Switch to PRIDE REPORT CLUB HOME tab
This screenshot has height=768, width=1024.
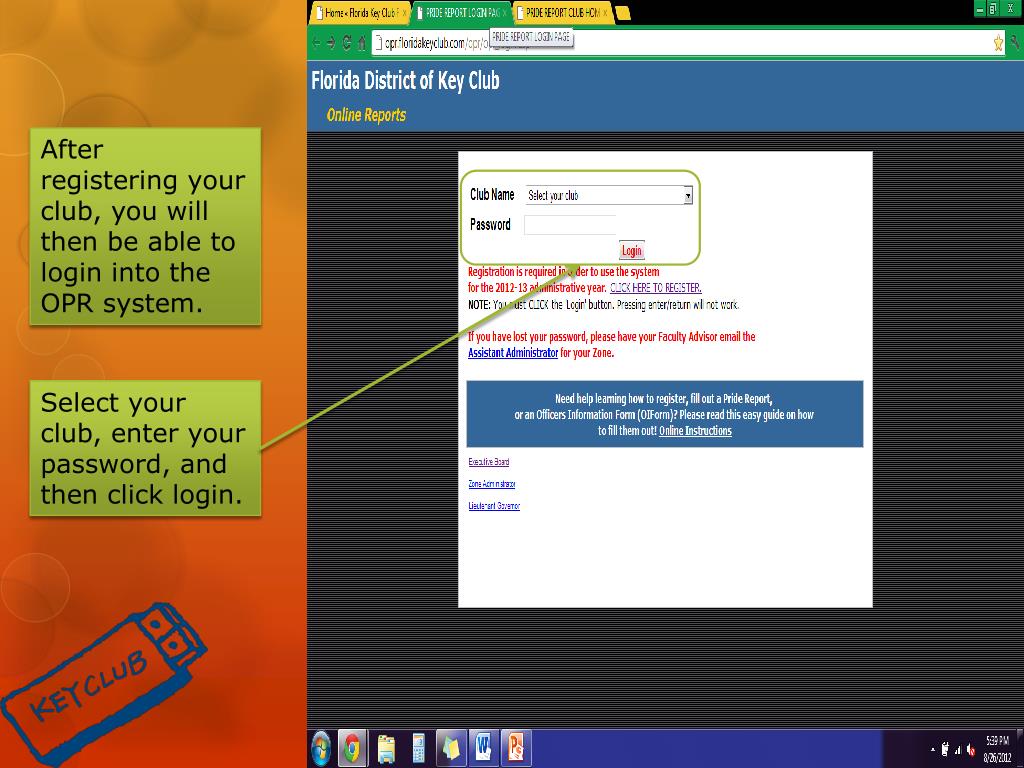[562, 12]
